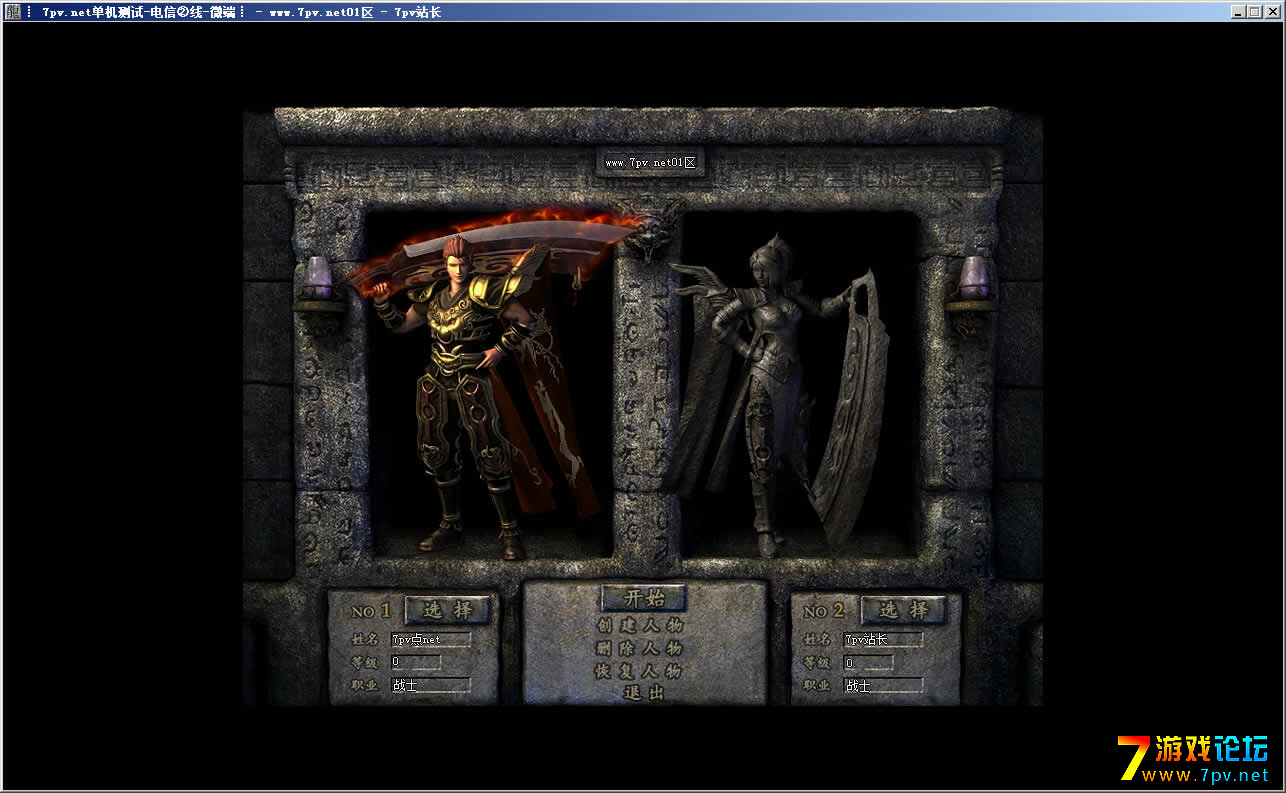Click the game icon in the title bar

click(12, 12)
